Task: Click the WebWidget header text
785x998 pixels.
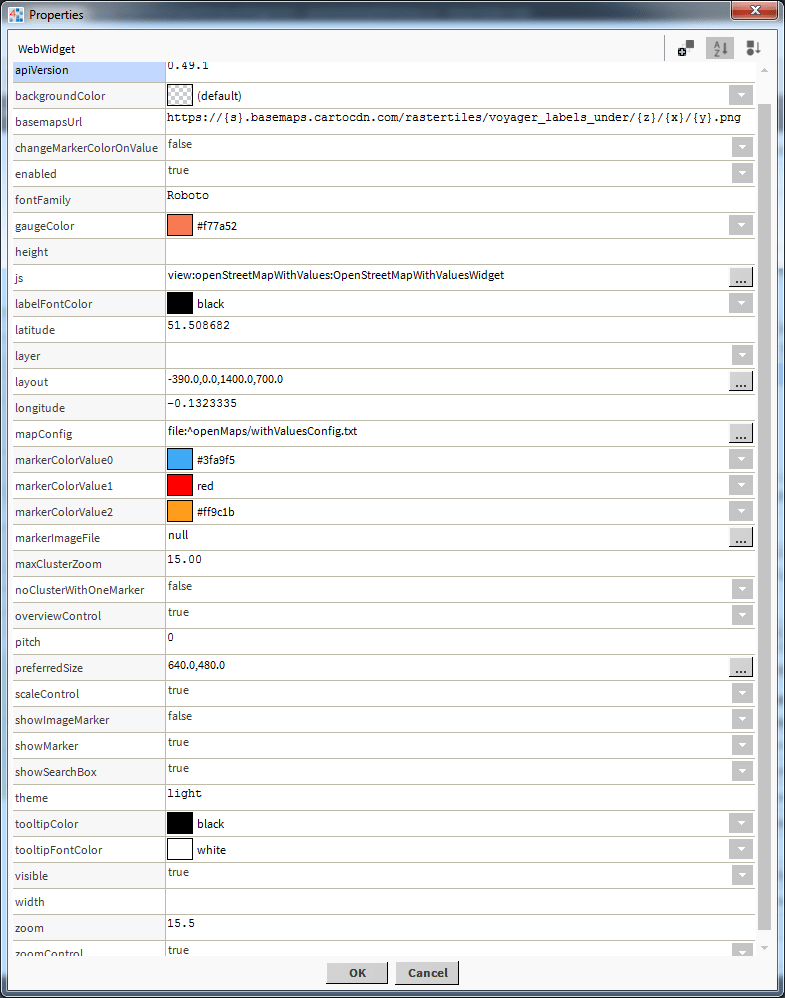Action: point(46,49)
